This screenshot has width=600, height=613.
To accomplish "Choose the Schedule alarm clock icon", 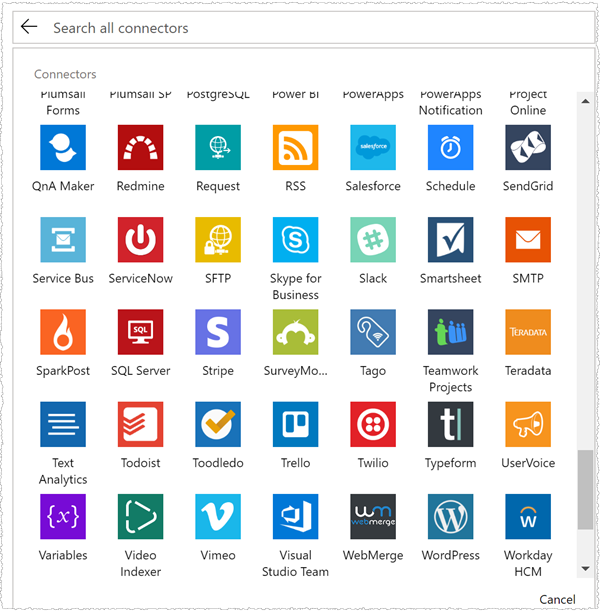I will (x=450, y=147).
